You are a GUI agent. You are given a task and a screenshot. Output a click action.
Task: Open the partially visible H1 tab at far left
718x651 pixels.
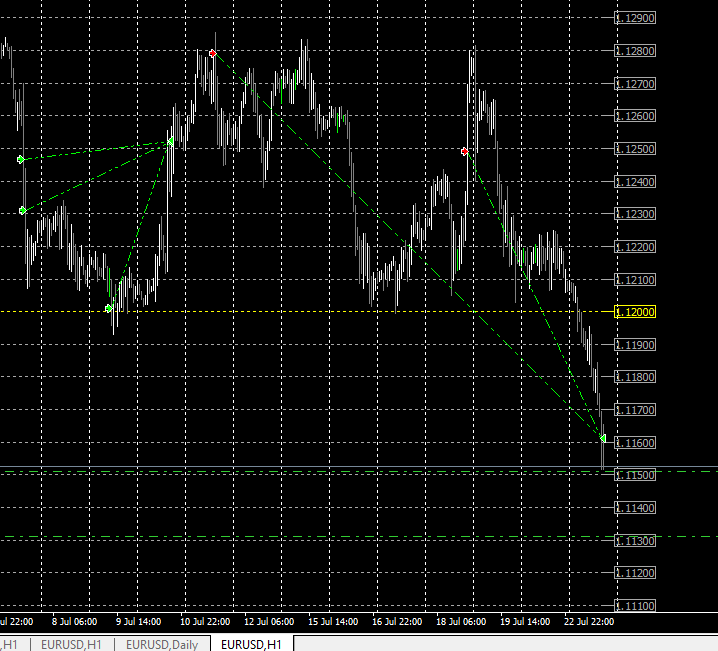10,644
